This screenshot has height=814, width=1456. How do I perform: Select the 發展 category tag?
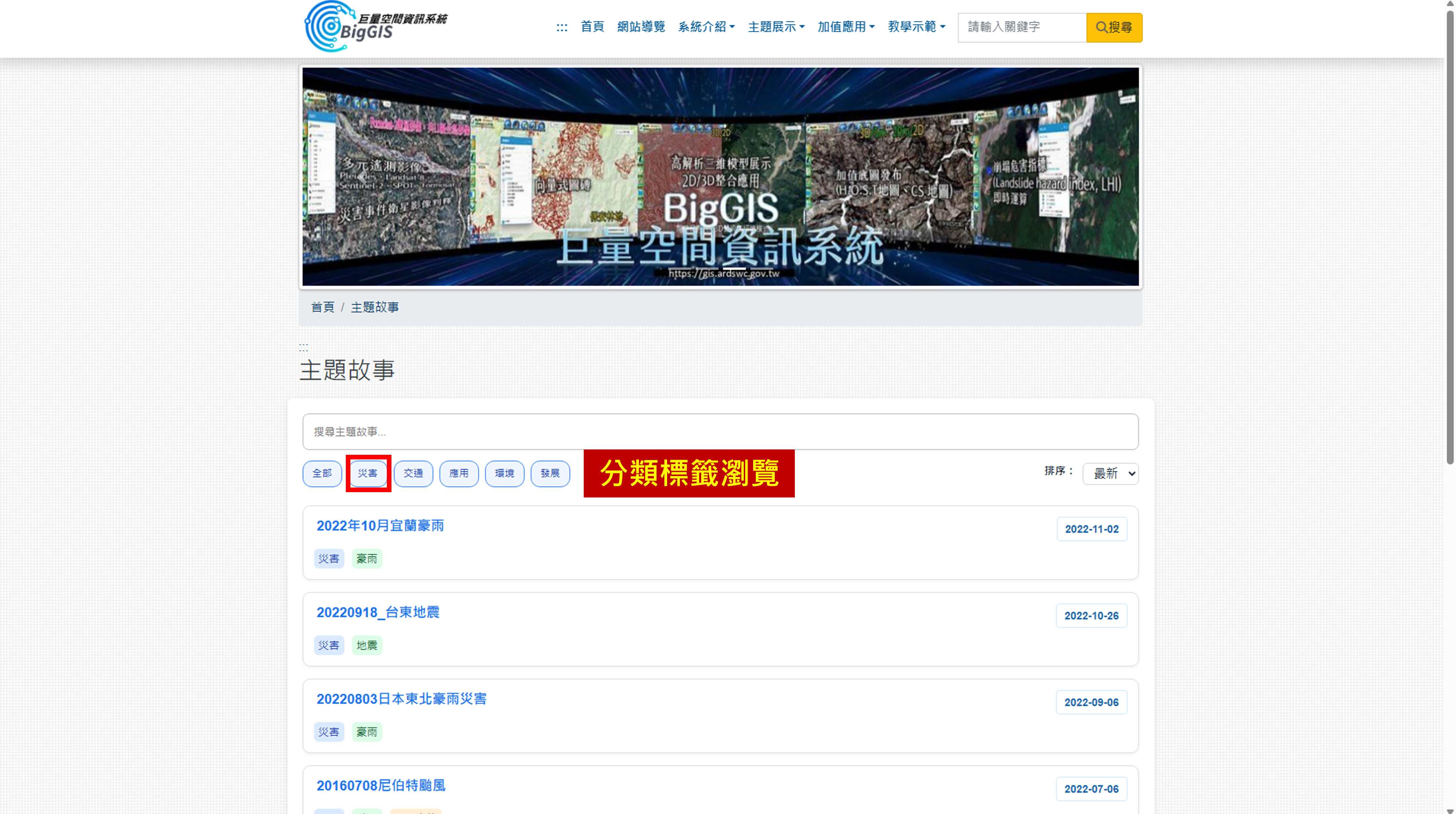pos(549,473)
